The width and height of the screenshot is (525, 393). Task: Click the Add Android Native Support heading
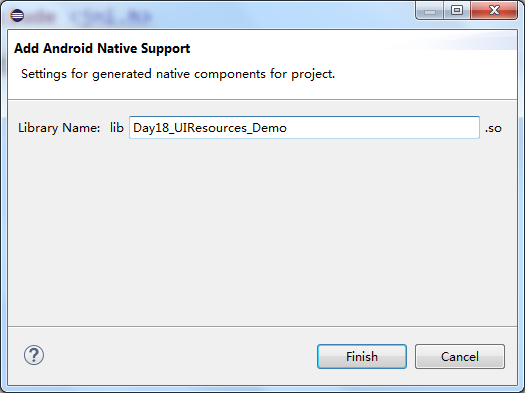tap(102, 49)
